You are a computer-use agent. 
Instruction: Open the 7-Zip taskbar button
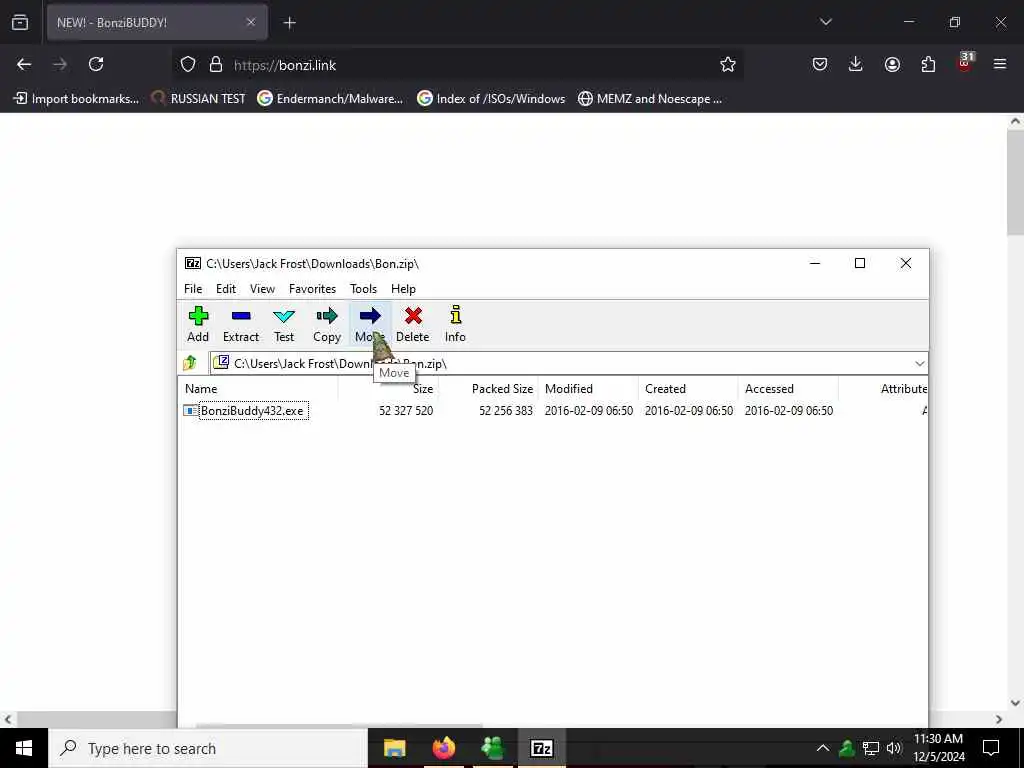point(541,748)
